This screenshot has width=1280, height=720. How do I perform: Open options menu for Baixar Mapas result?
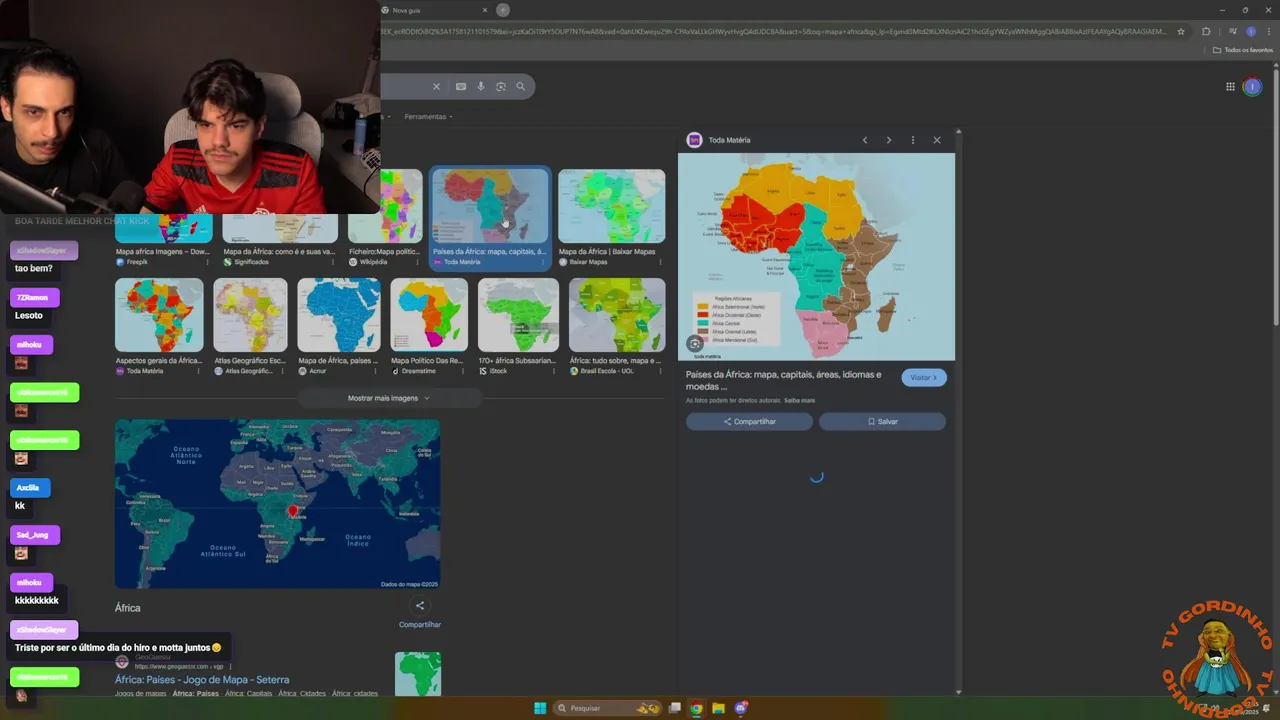660,262
